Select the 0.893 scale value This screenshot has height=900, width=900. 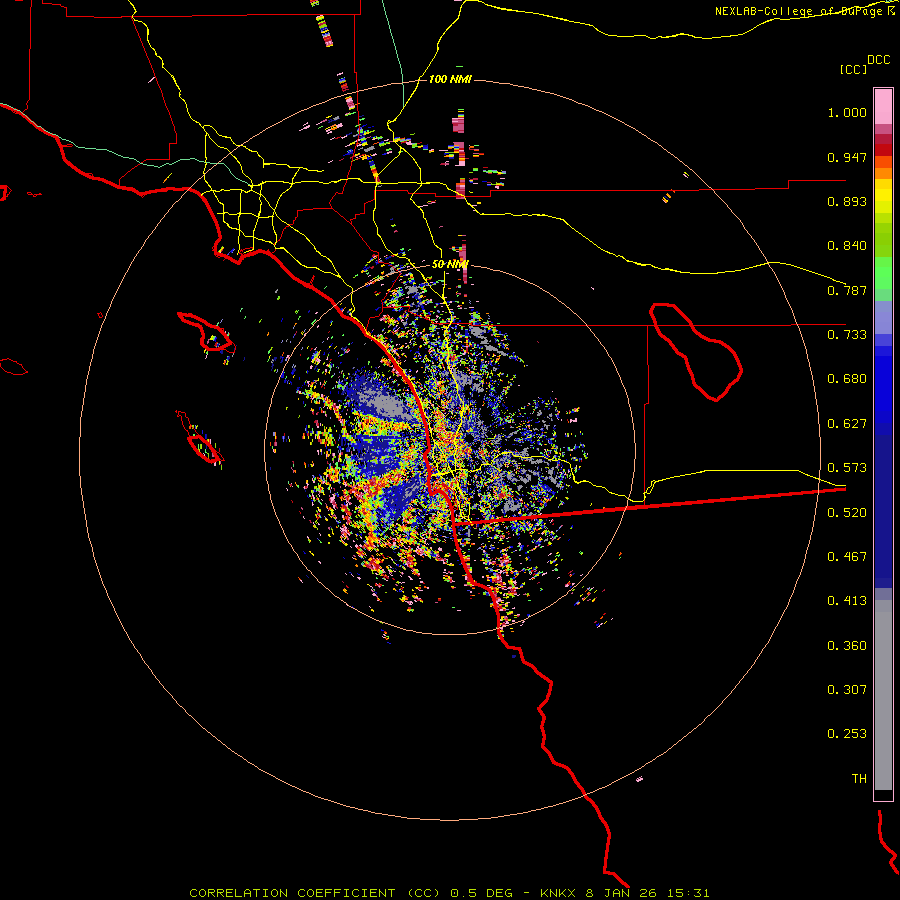847,201
